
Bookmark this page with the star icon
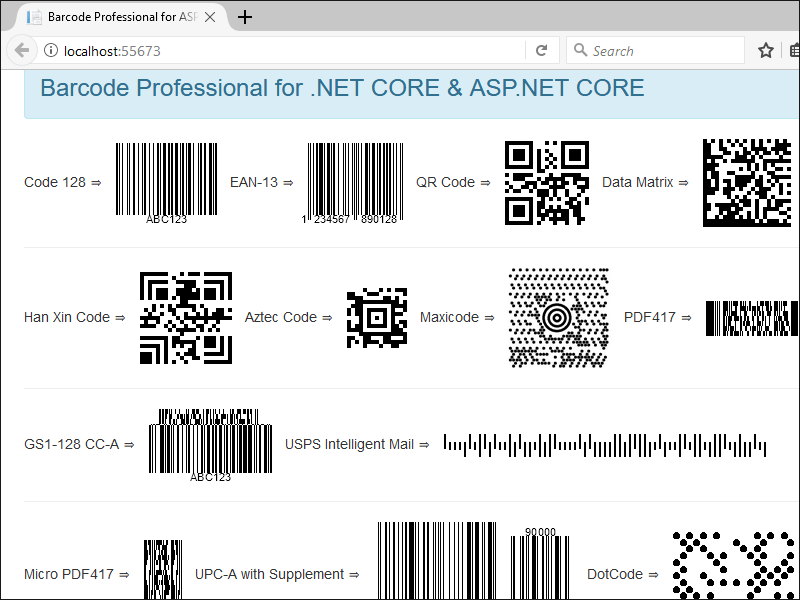pos(765,51)
